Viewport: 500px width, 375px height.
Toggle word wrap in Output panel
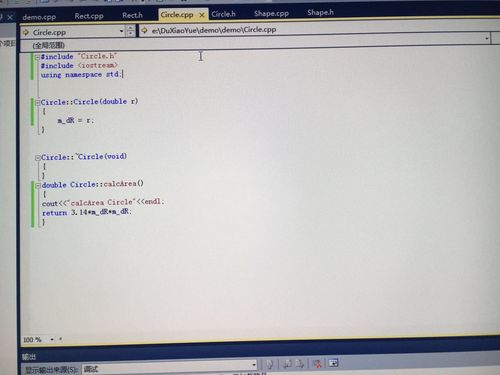click(333, 363)
